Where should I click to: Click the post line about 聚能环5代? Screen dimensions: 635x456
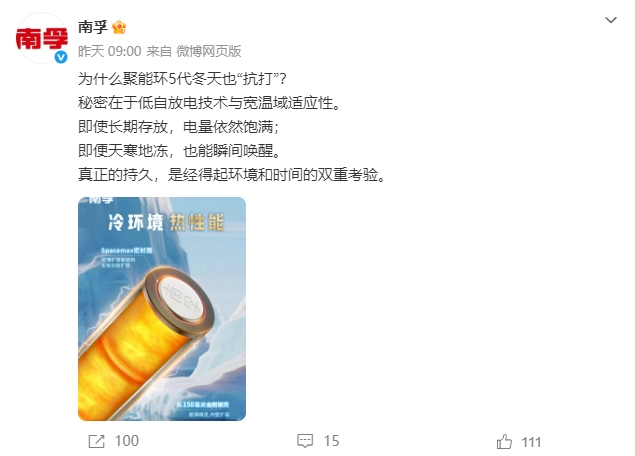(x=182, y=79)
